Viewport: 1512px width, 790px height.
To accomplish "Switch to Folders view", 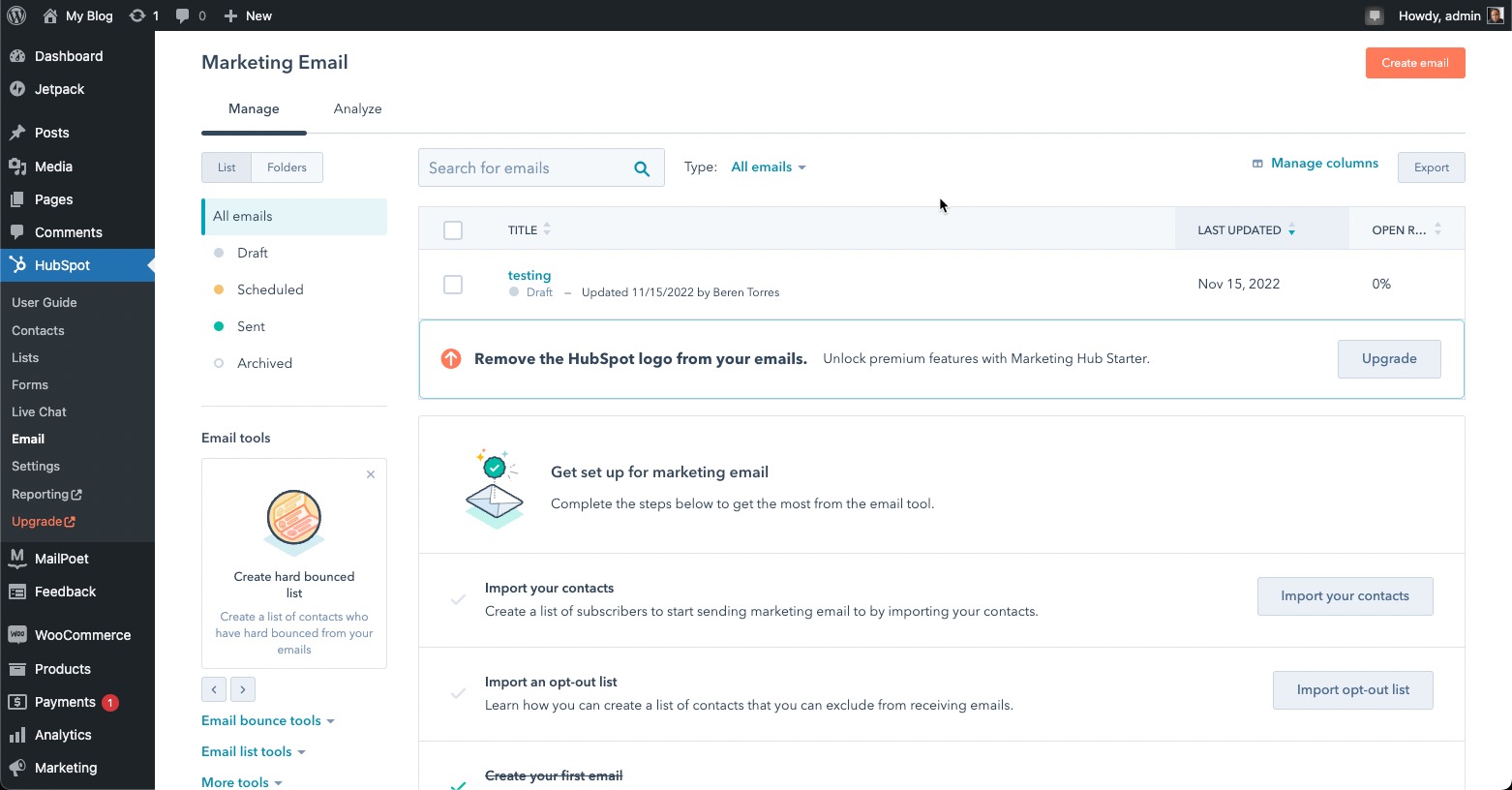I will (x=287, y=167).
